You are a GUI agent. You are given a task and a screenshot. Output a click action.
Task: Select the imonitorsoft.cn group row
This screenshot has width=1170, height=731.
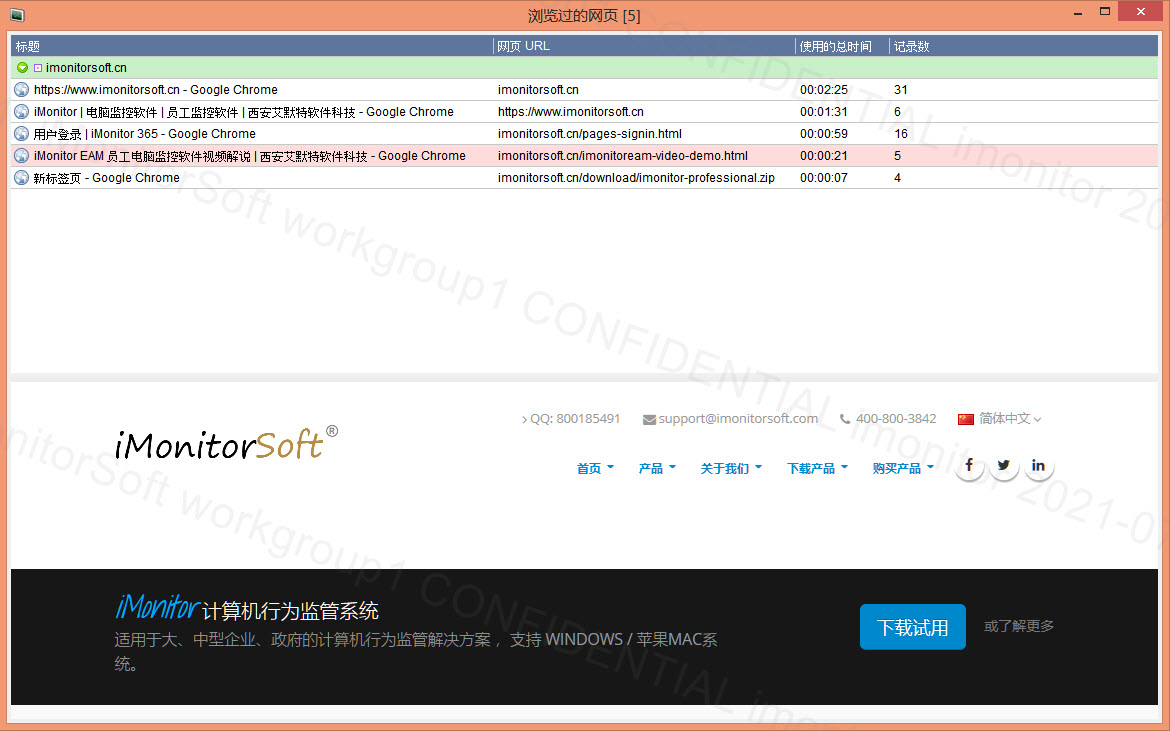pos(584,68)
